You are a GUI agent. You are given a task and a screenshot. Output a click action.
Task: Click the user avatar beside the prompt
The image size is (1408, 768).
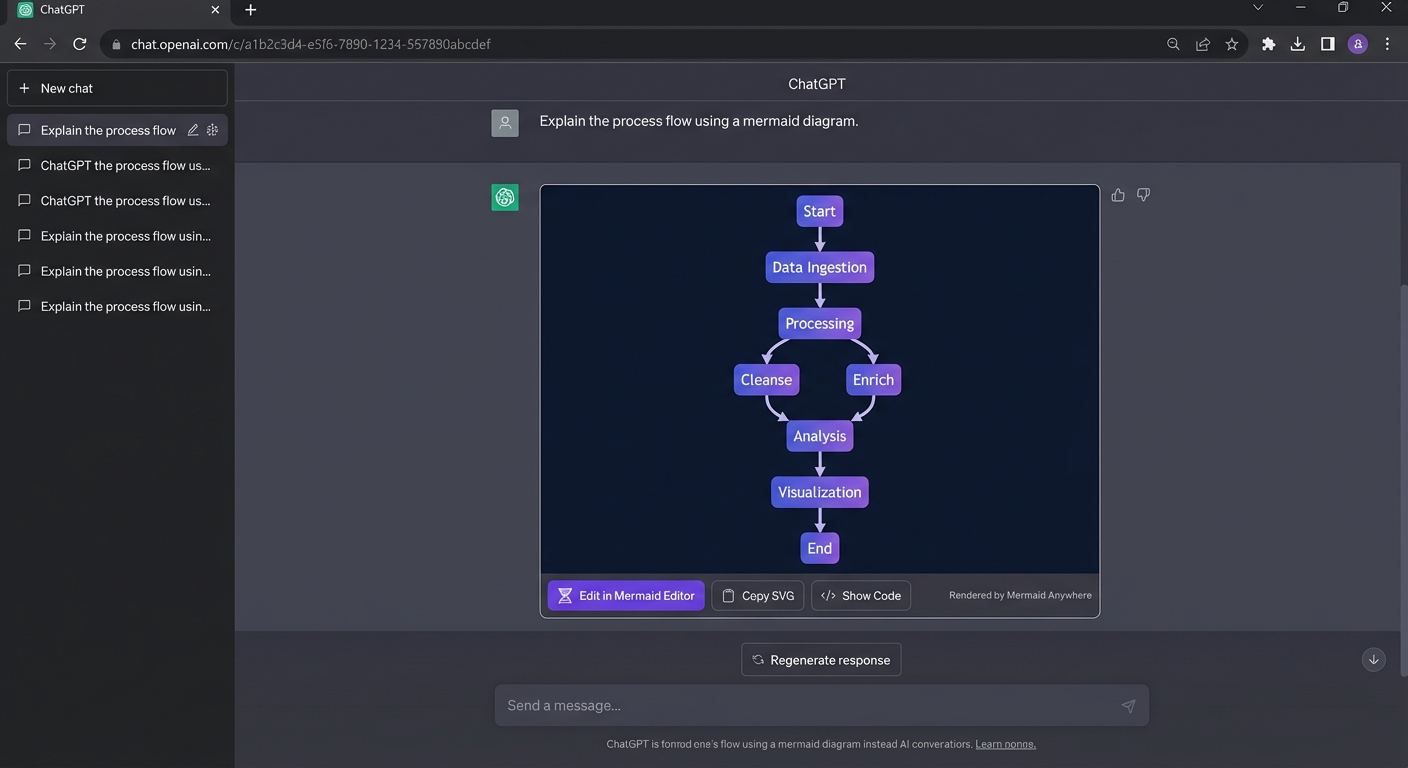click(x=505, y=123)
